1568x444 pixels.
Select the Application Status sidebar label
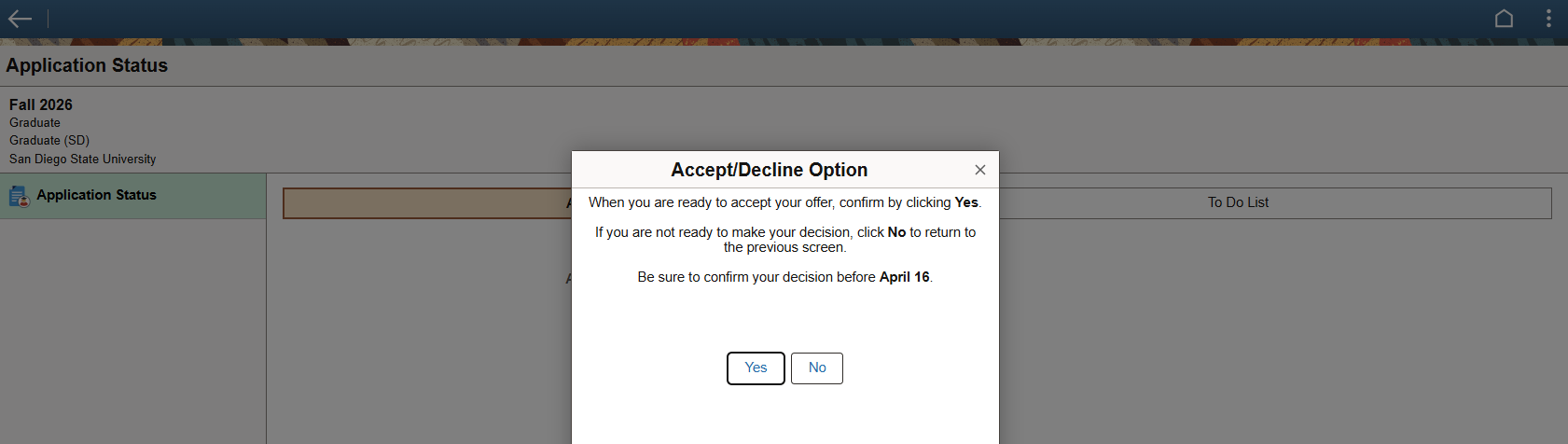pyautogui.click(x=96, y=195)
